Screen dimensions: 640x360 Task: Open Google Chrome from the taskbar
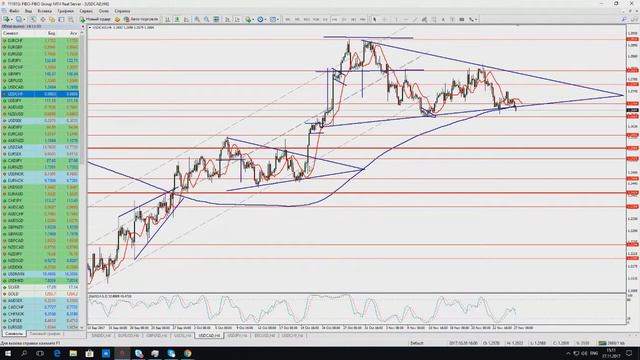[x=187, y=353]
